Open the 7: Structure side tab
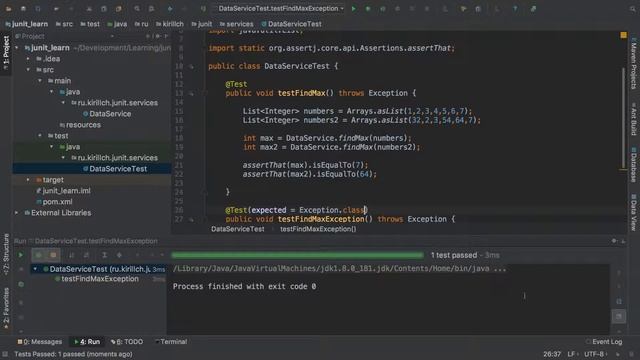 (6, 255)
